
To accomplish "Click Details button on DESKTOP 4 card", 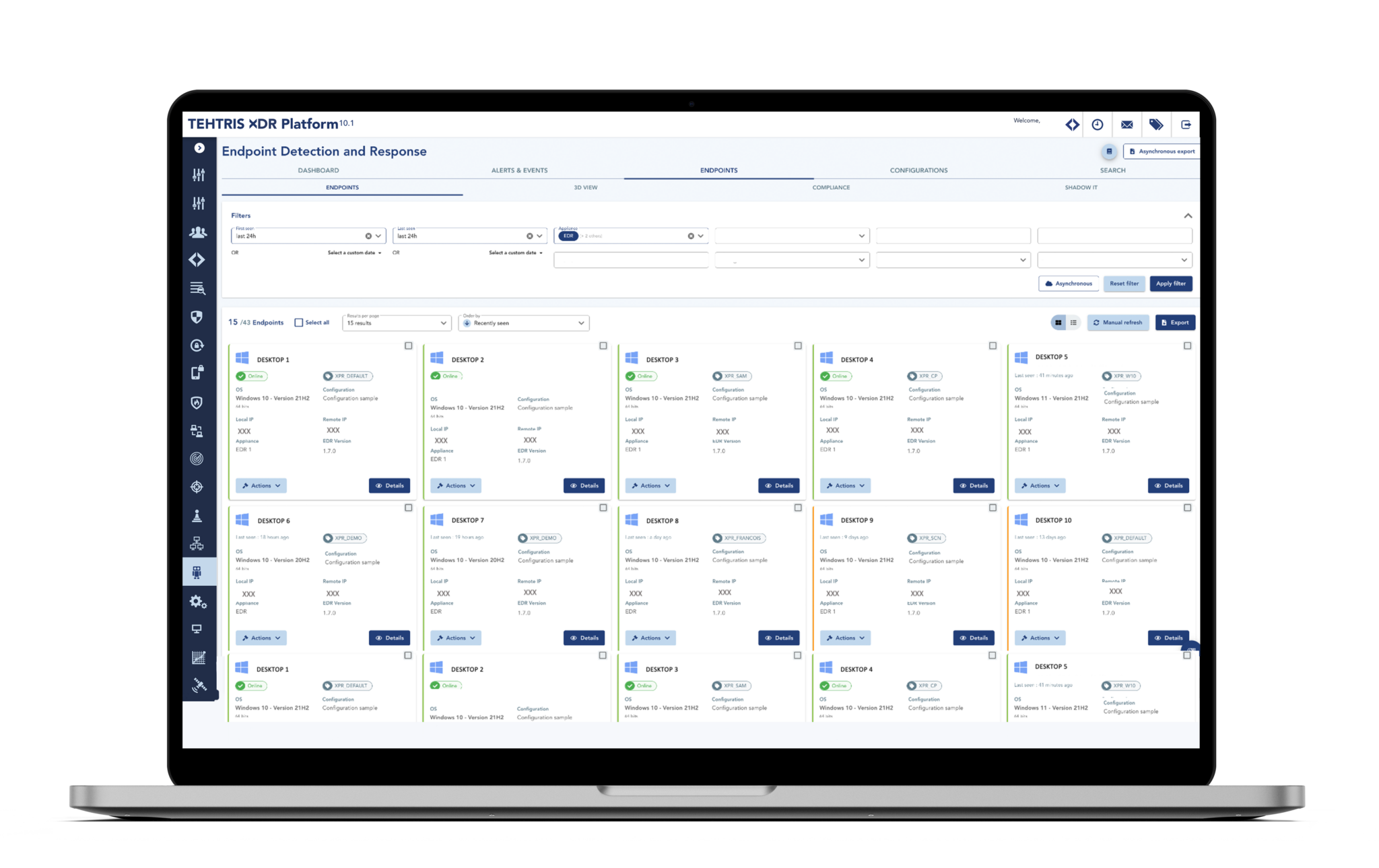I will (974, 486).
